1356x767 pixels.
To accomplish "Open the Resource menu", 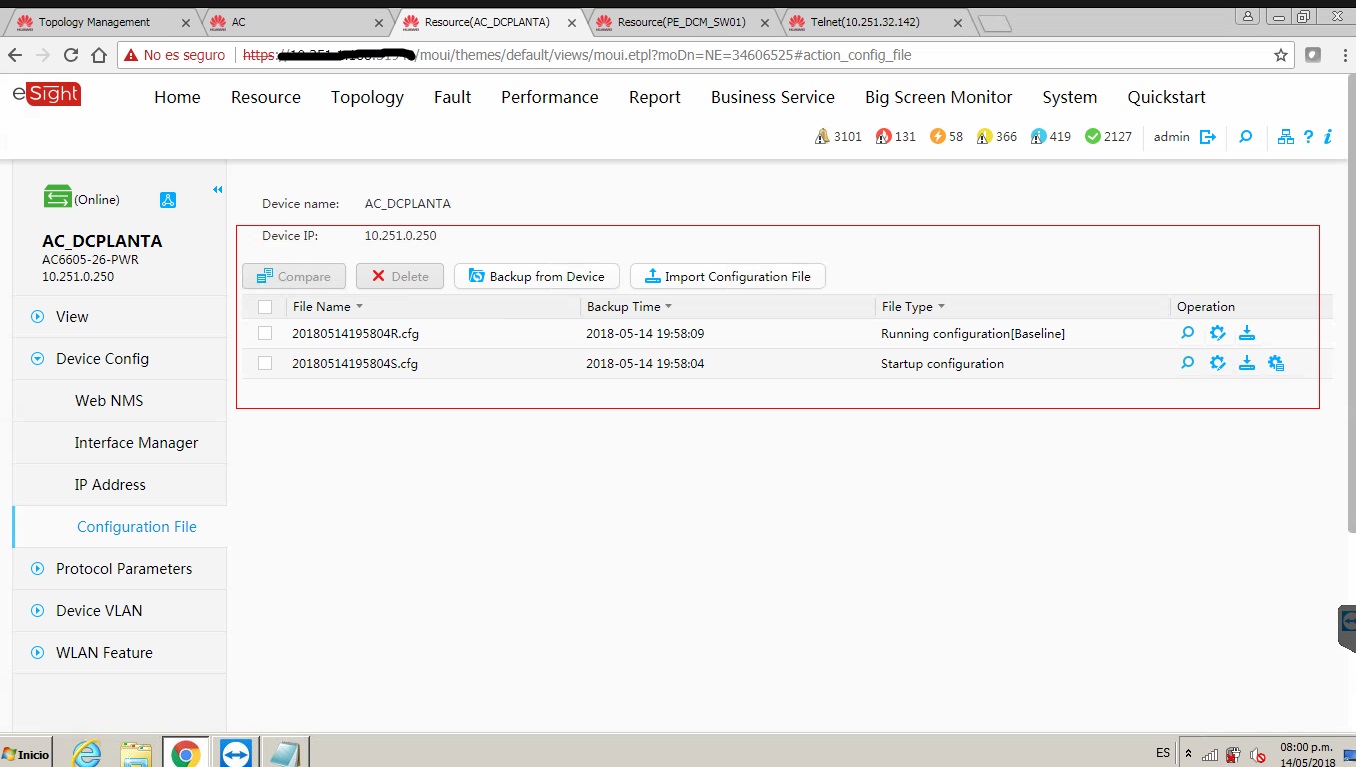I will point(266,97).
